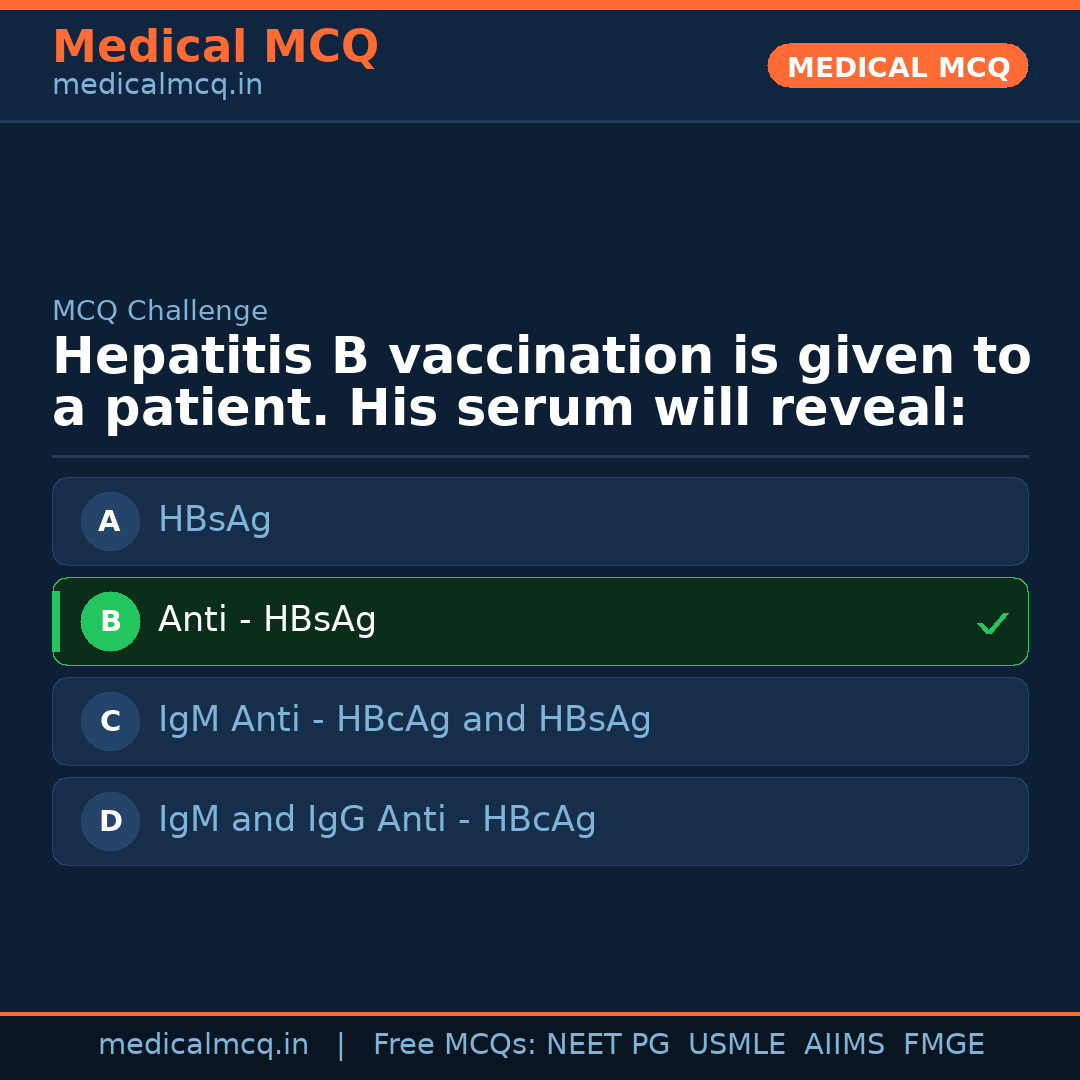This screenshot has height=1080, width=1080.
Task: Click the letter A circle badge
Action: tap(110, 521)
